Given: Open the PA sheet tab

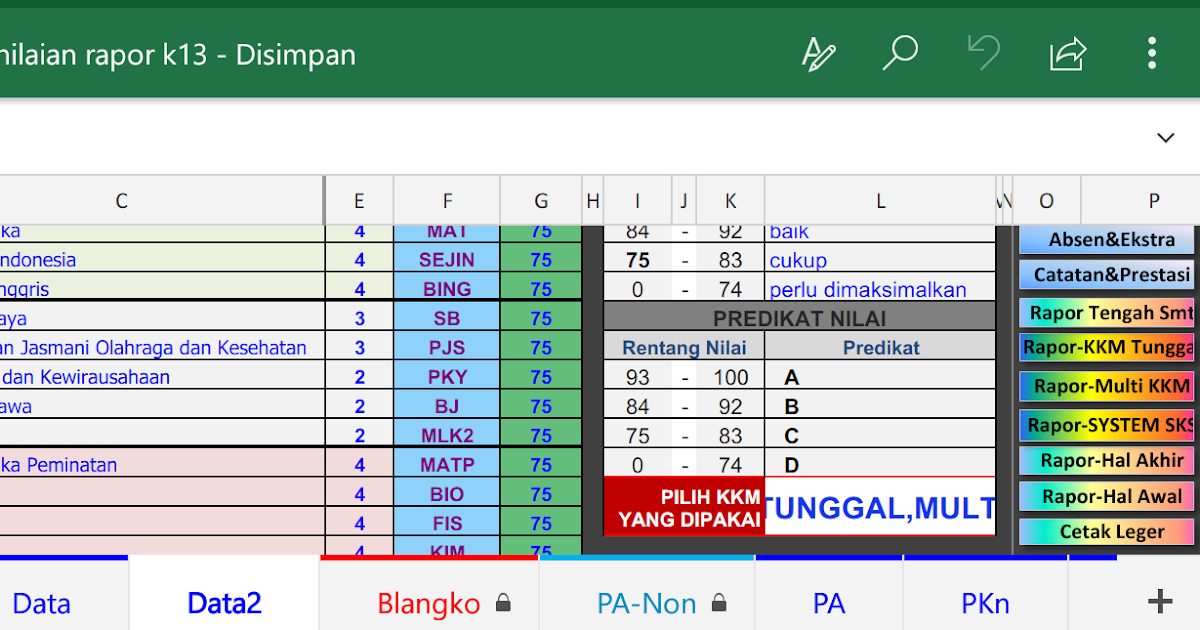Looking at the screenshot, I should click(828, 603).
